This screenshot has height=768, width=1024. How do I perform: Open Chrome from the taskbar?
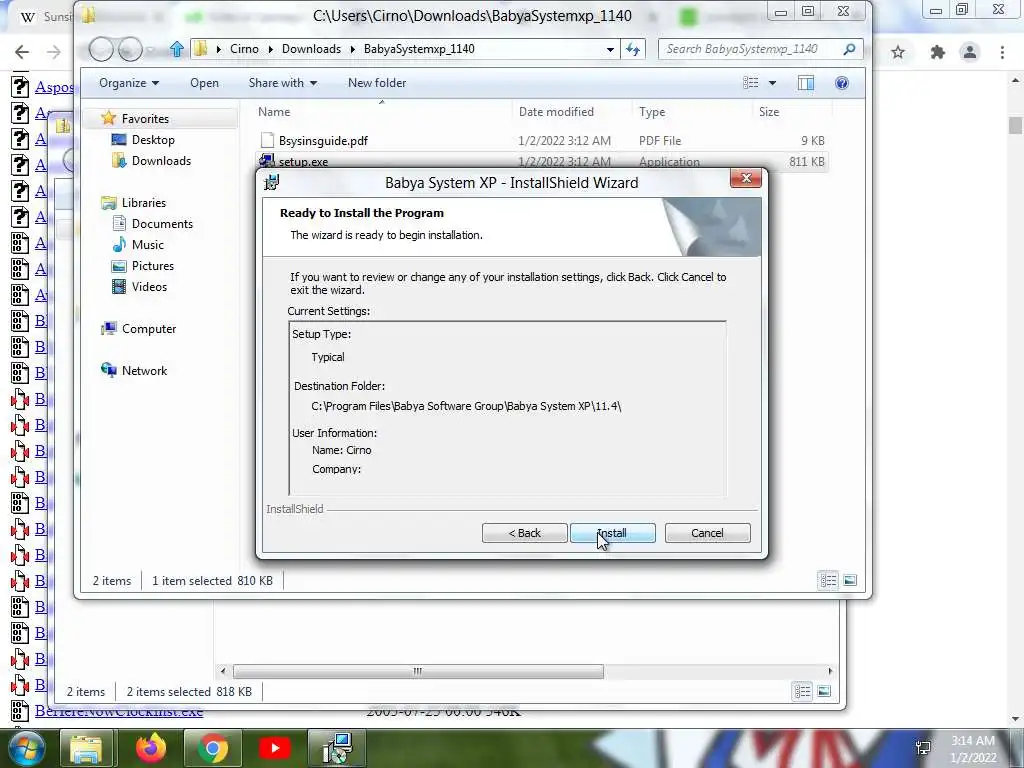tap(212, 748)
